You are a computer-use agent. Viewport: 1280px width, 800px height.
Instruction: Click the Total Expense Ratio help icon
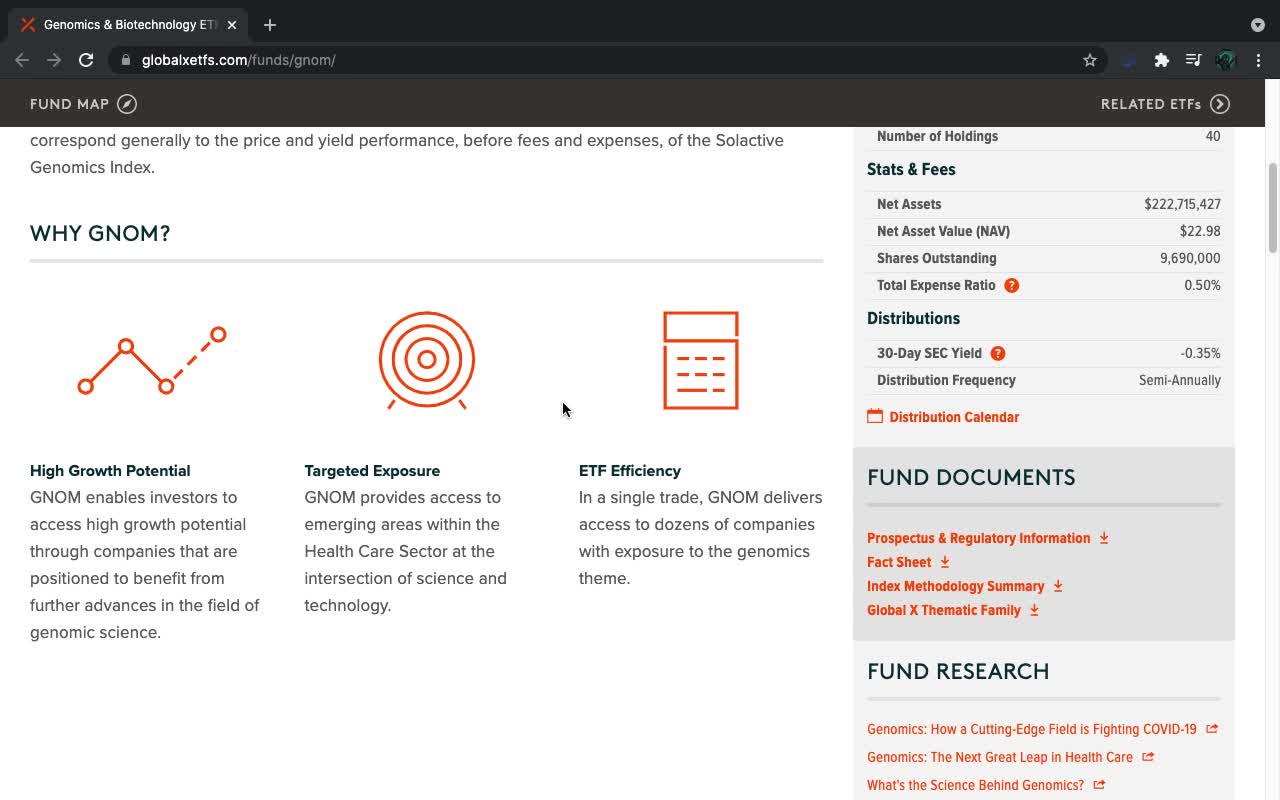pyautogui.click(x=1012, y=285)
